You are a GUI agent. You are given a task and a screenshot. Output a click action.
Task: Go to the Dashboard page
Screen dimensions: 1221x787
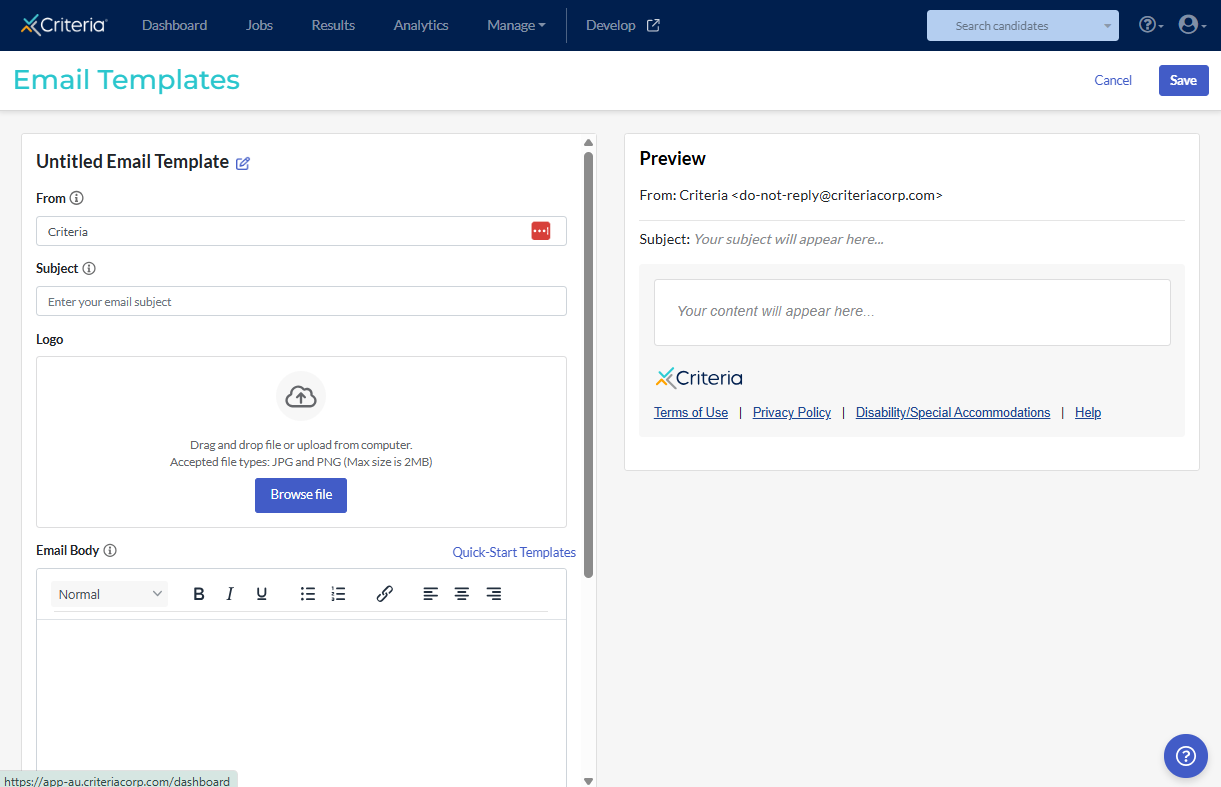click(x=175, y=25)
